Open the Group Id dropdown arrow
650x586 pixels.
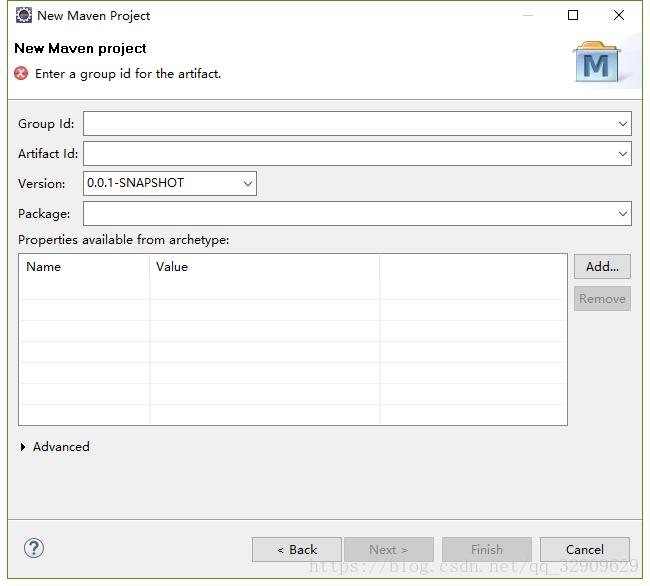[622, 123]
